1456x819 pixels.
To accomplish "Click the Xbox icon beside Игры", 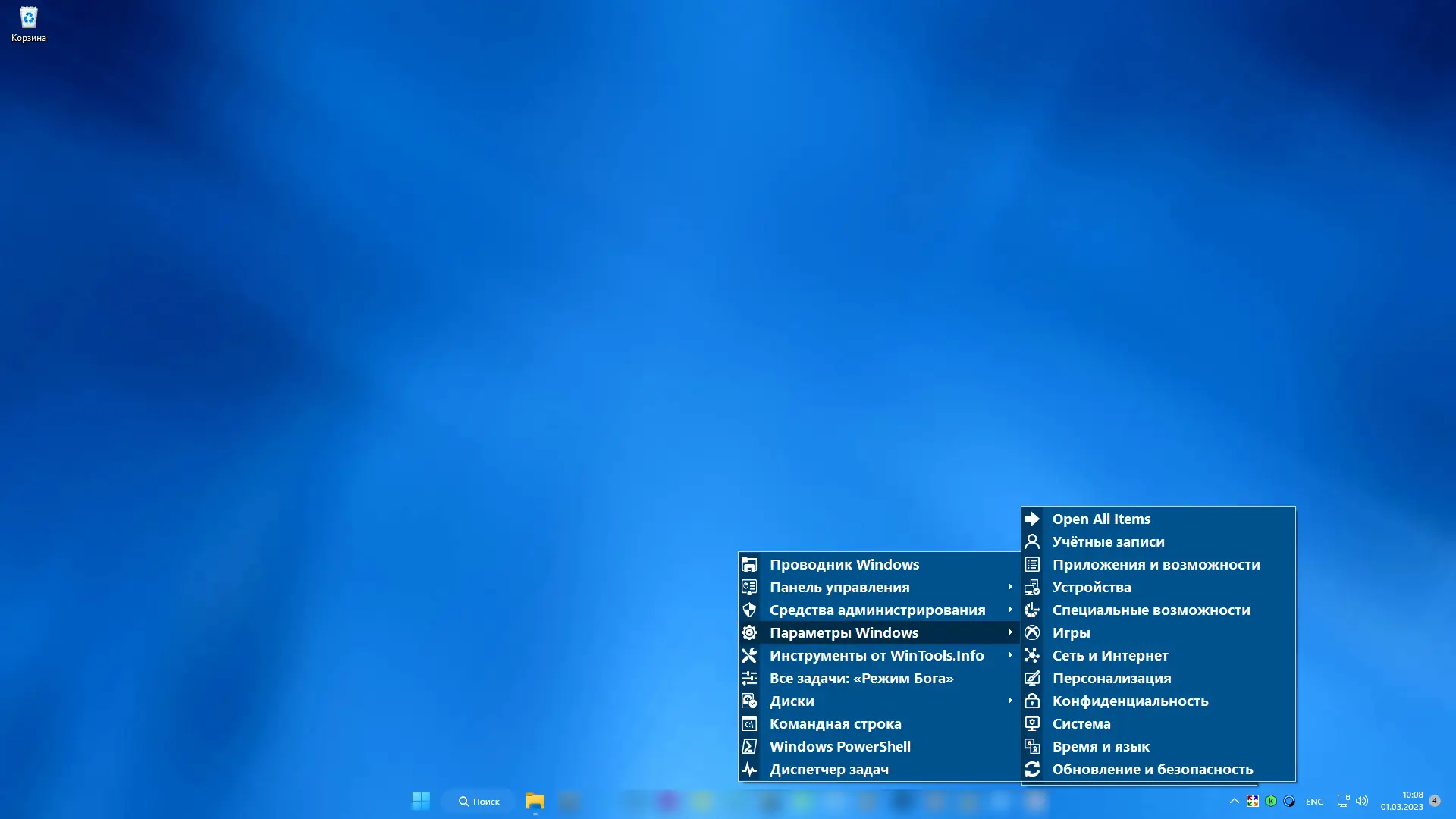I will 1032,632.
